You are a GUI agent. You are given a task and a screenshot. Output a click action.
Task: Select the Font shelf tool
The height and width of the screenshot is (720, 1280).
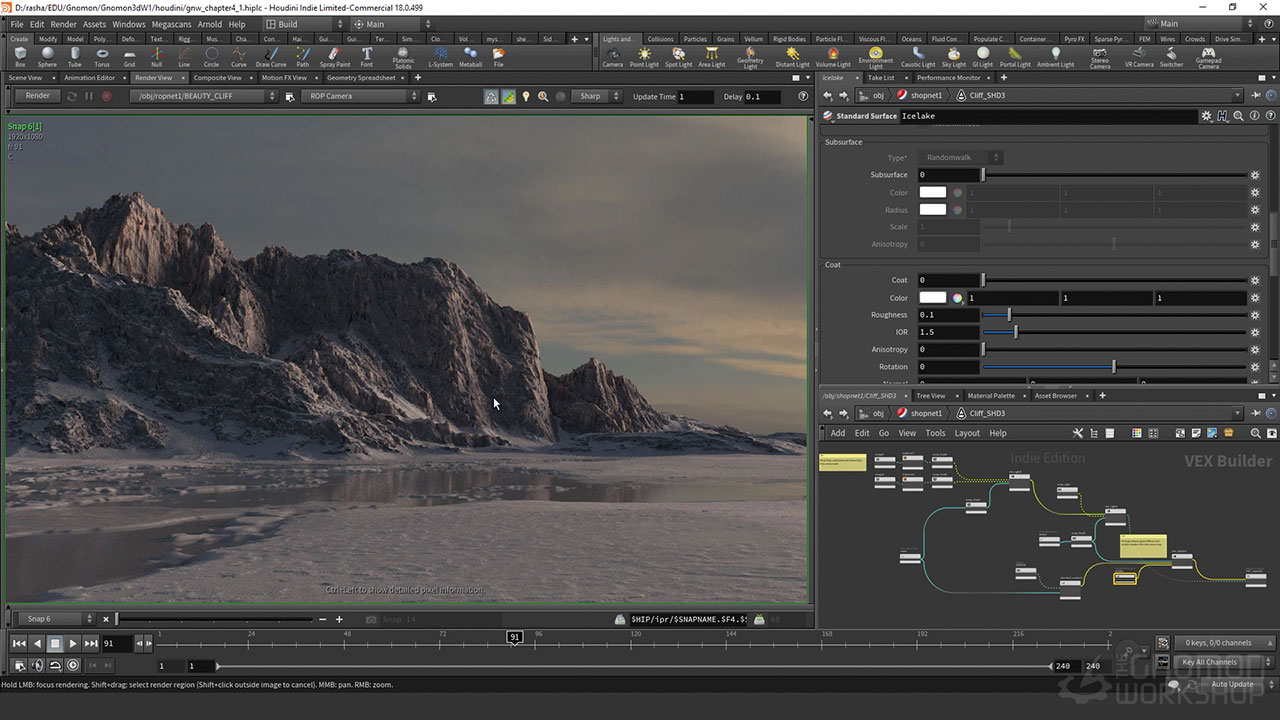367,57
